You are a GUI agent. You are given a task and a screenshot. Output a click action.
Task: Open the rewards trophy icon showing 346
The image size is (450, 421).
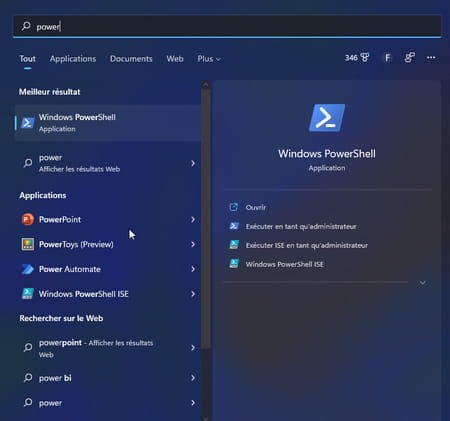pos(357,58)
